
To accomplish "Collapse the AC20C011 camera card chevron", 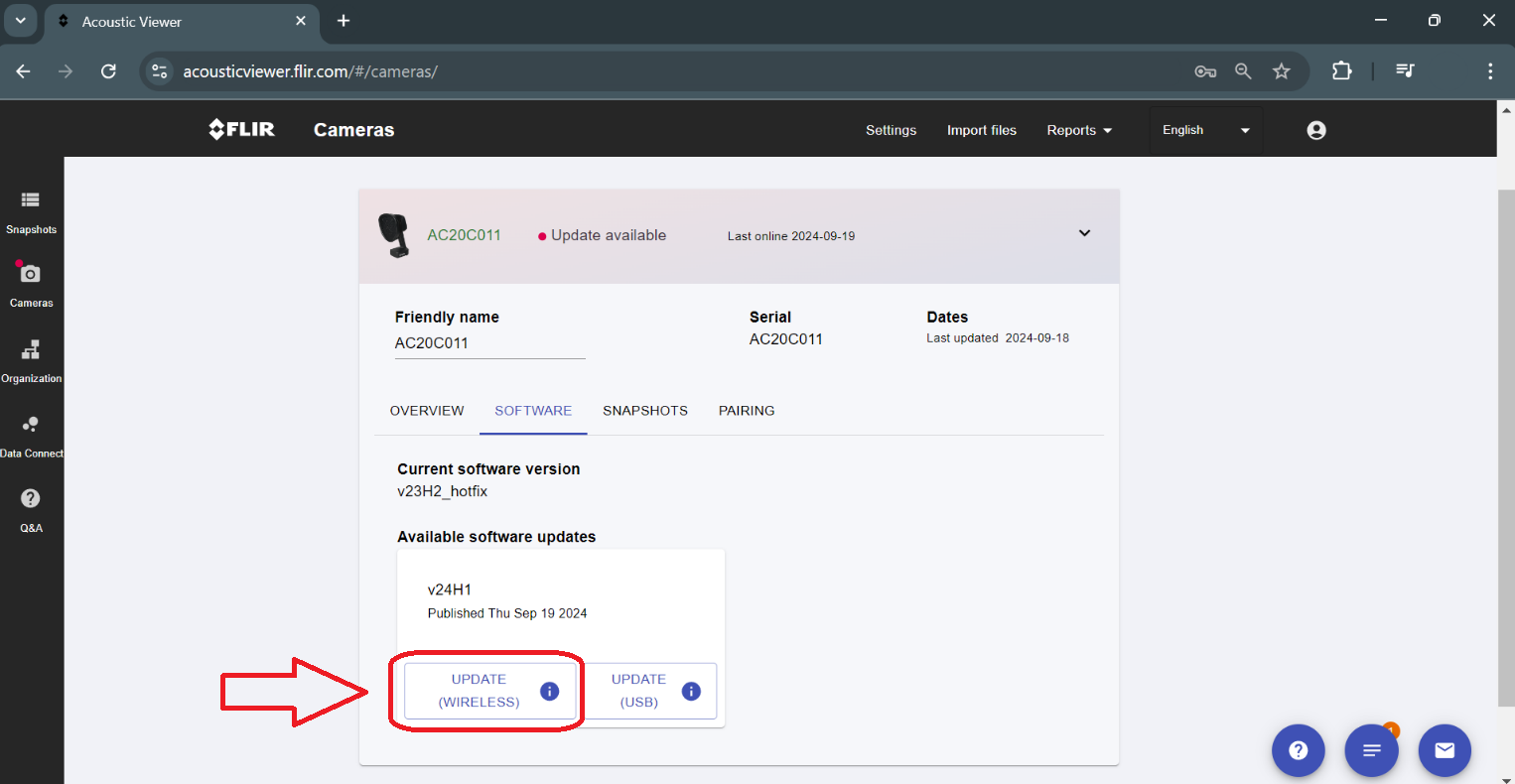I will 1084,233.
